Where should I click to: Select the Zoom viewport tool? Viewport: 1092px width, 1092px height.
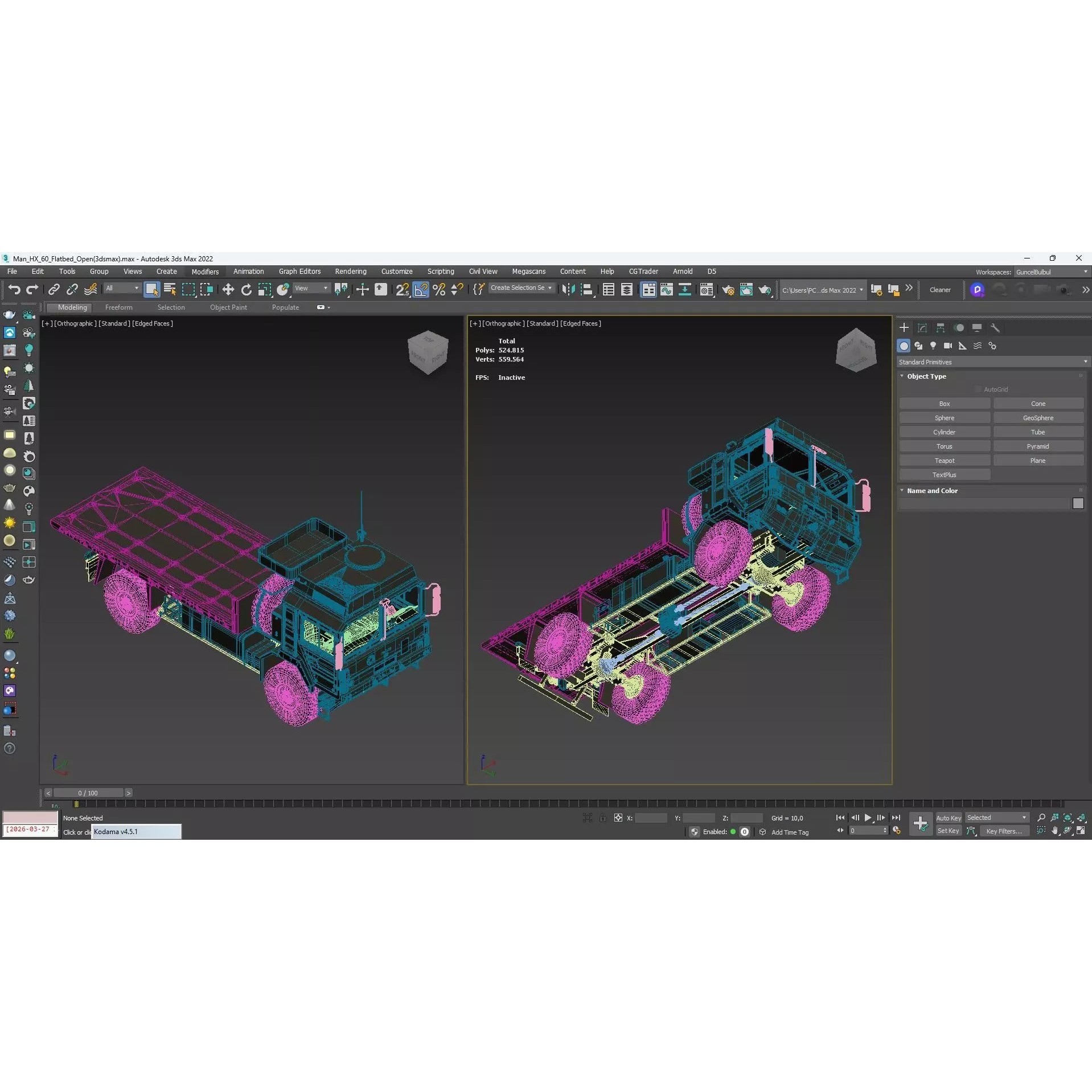coord(1042,818)
